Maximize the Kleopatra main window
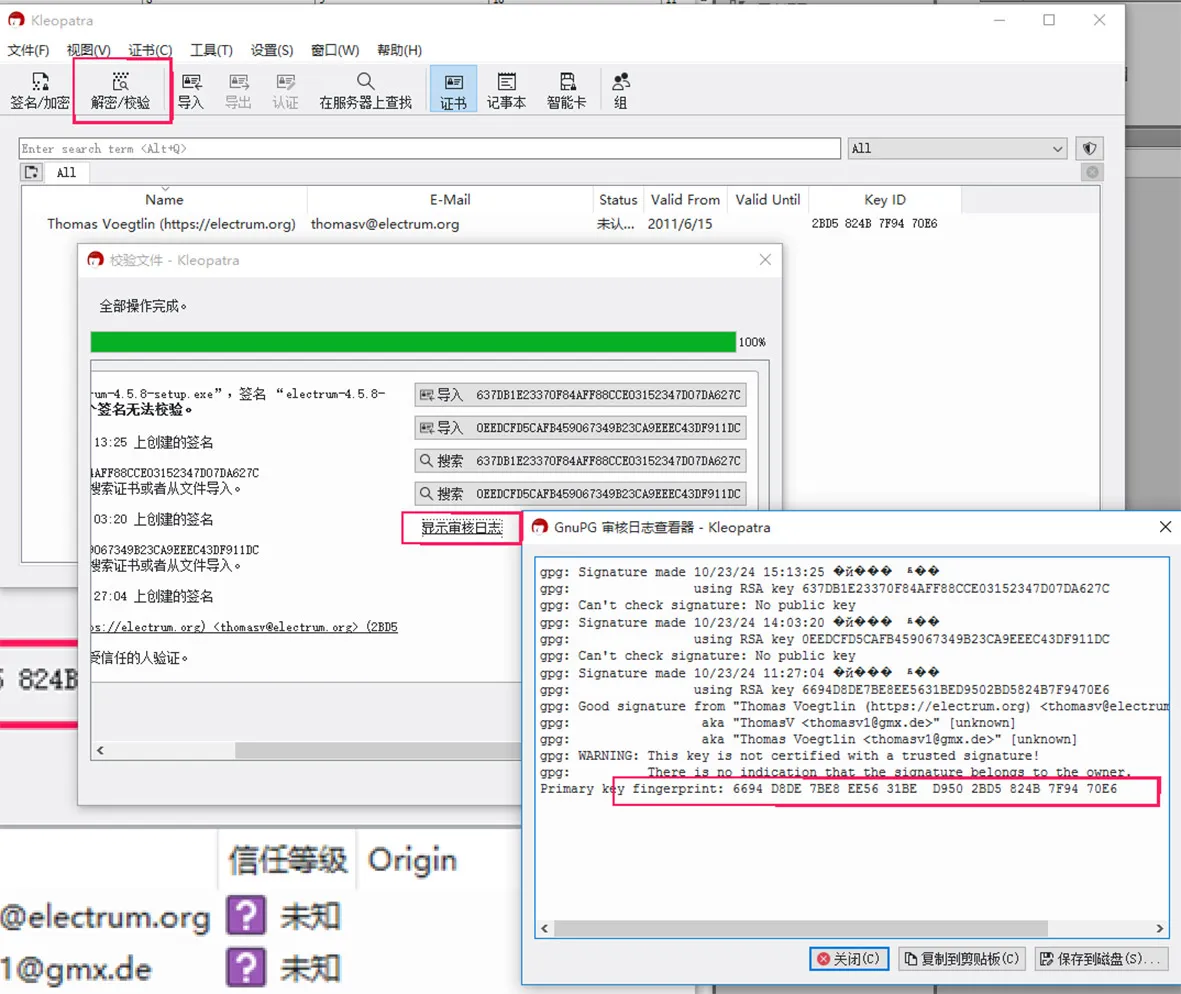The image size is (1181, 994). point(1048,20)
